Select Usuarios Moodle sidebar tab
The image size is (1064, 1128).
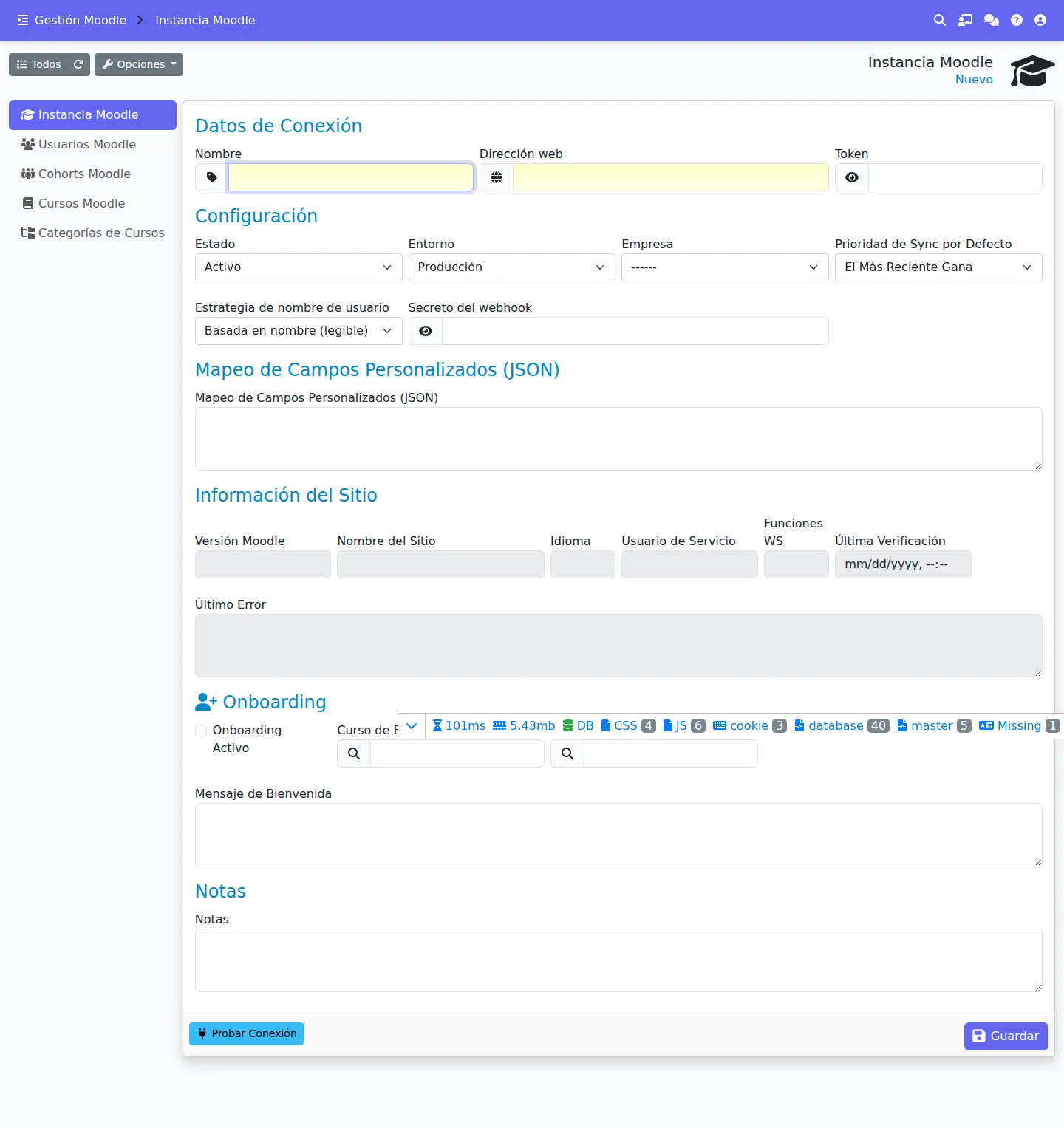pos(92,145)
